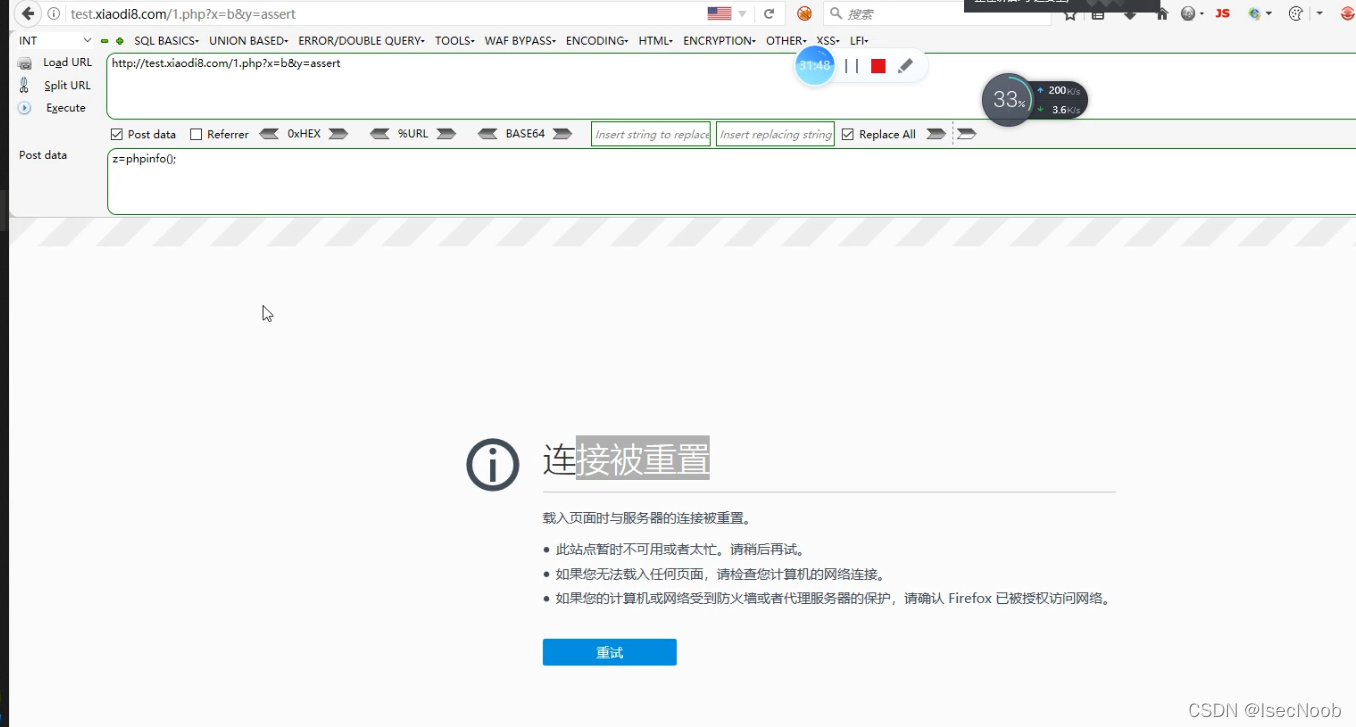
Task: Open the ENCODING menu
Action: (596, 41)
